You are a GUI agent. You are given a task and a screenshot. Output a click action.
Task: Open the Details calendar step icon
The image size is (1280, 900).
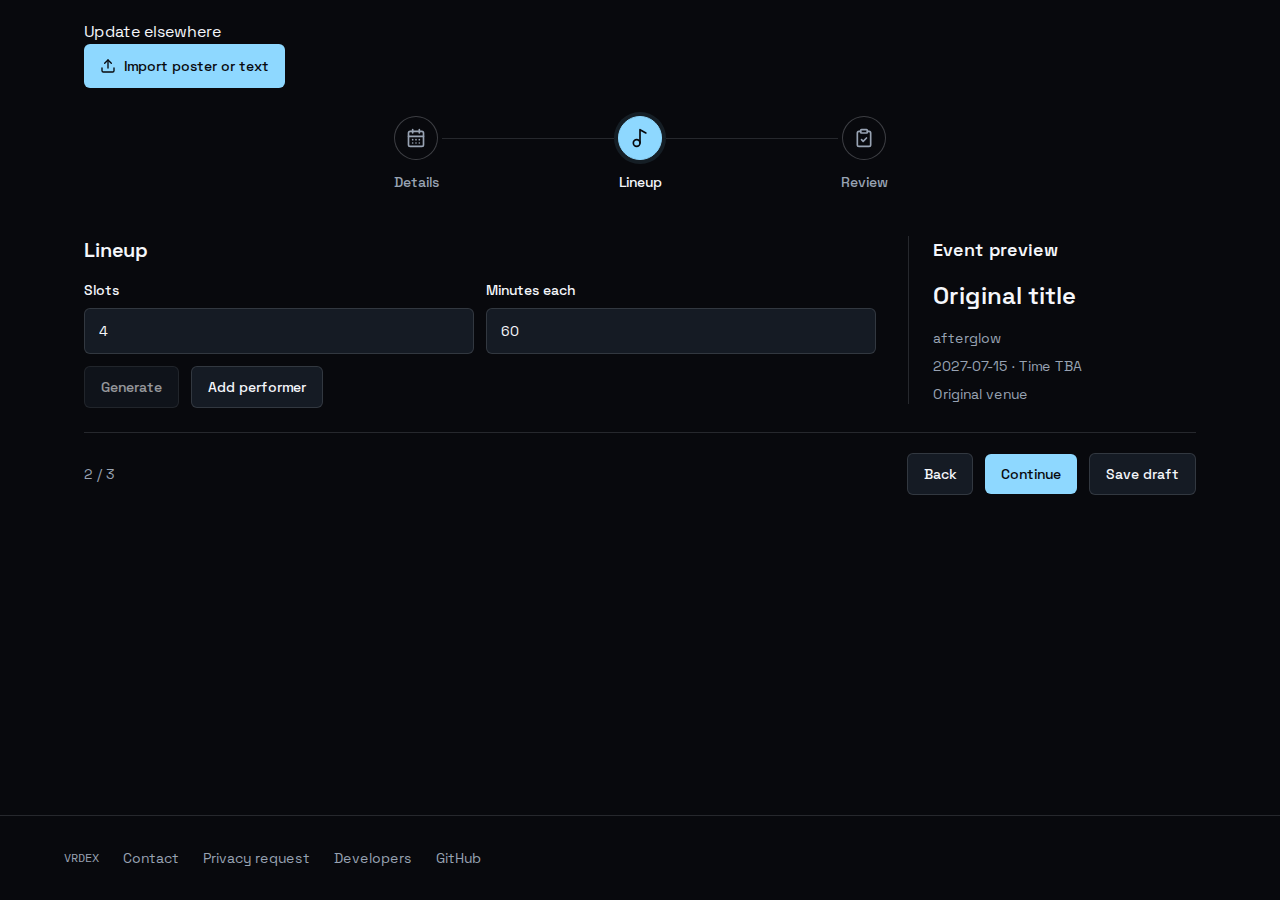[x=416, y=138]
